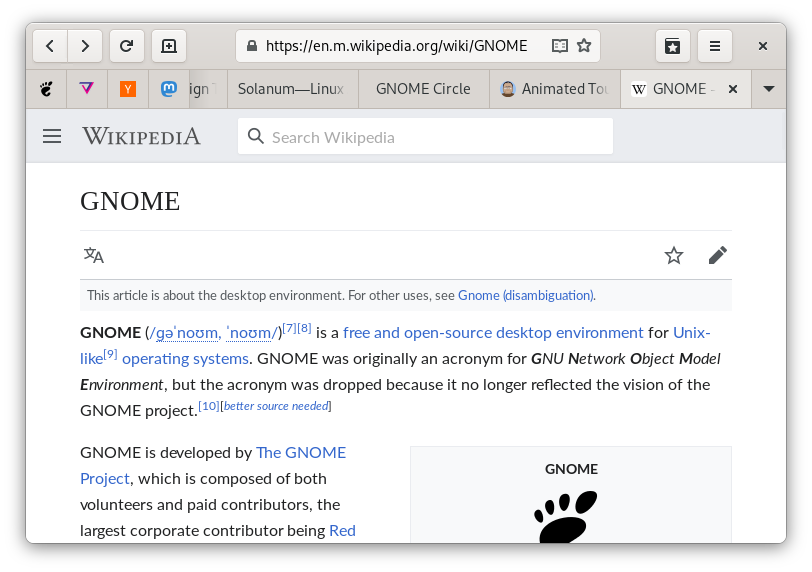Open the Gnome (disambiguation) link
Image resolution: width=812 pixels, height=572 pixels.
526,296
